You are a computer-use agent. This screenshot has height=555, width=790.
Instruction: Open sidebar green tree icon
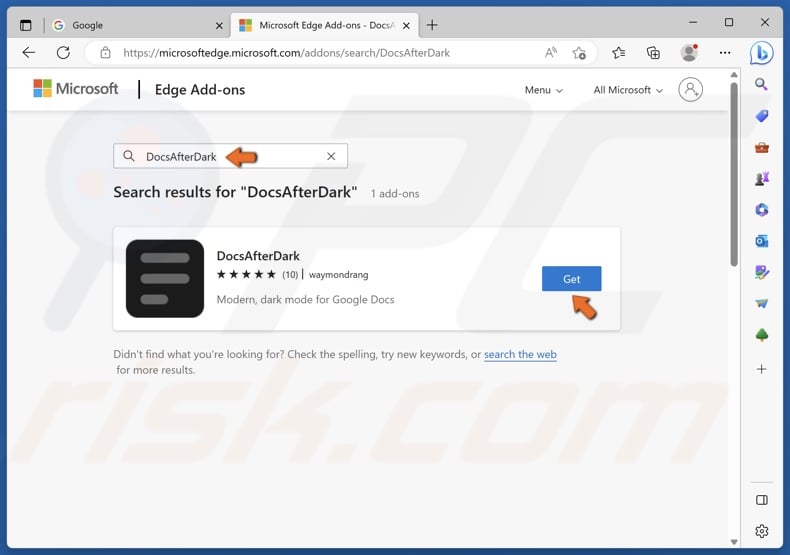761,335
